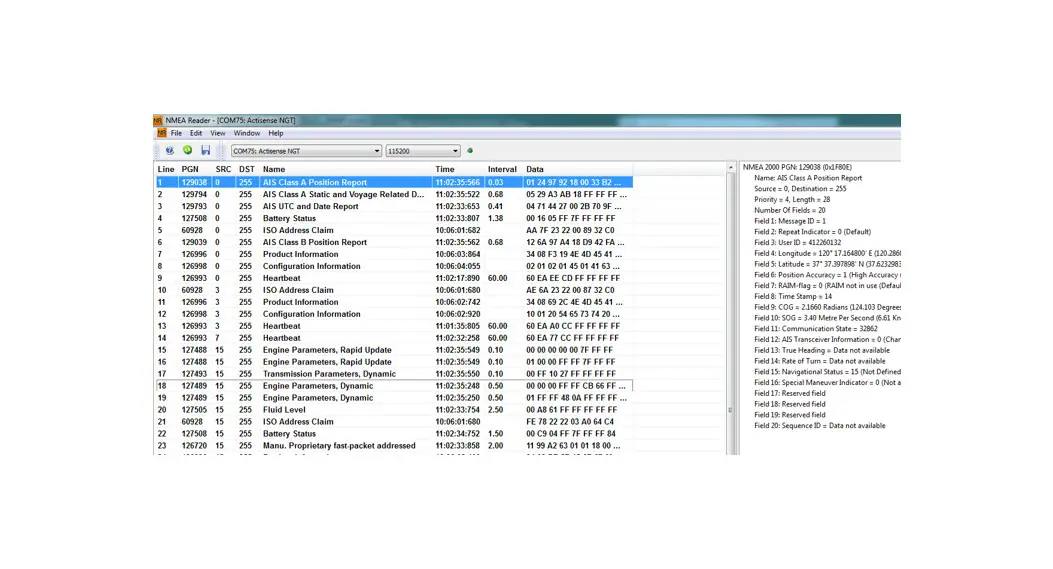Click PGN cell 129038 in the list

click(194, 182)
